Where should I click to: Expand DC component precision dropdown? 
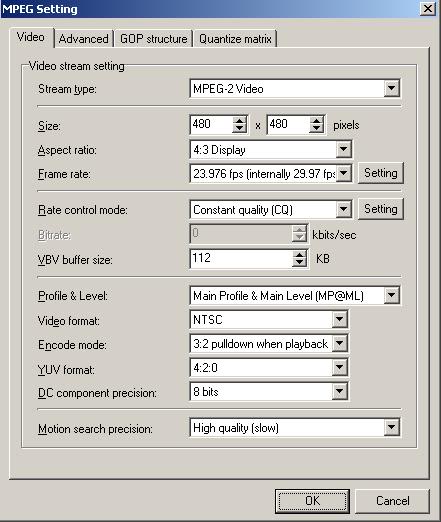point(339,391)
